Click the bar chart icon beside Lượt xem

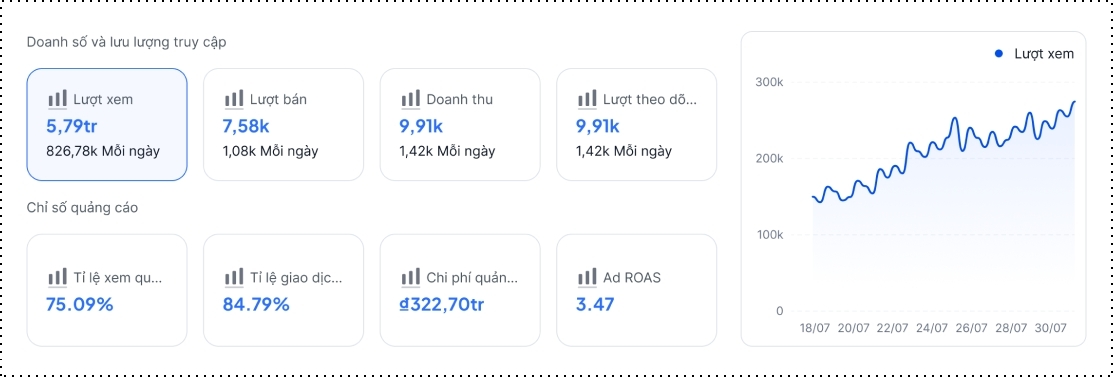pos(57,99)
